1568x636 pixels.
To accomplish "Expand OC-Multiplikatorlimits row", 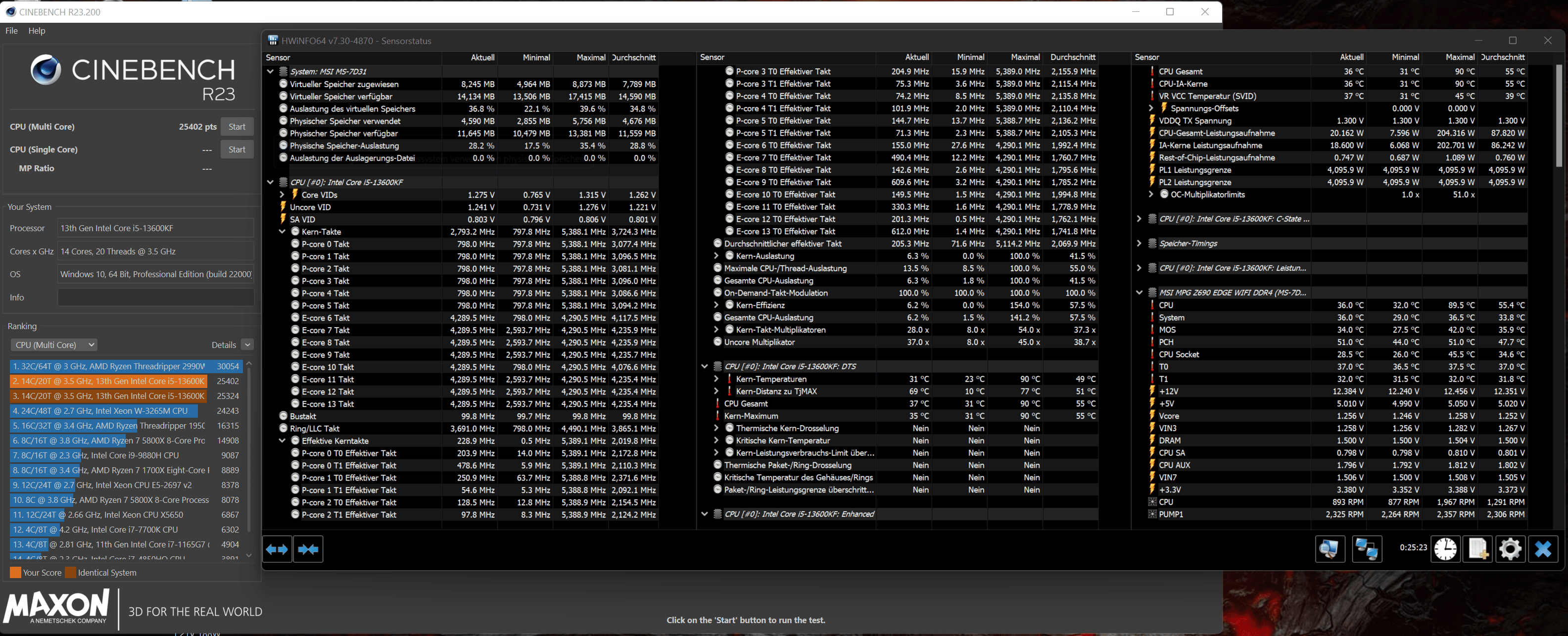I will [x=1150, y=194].
